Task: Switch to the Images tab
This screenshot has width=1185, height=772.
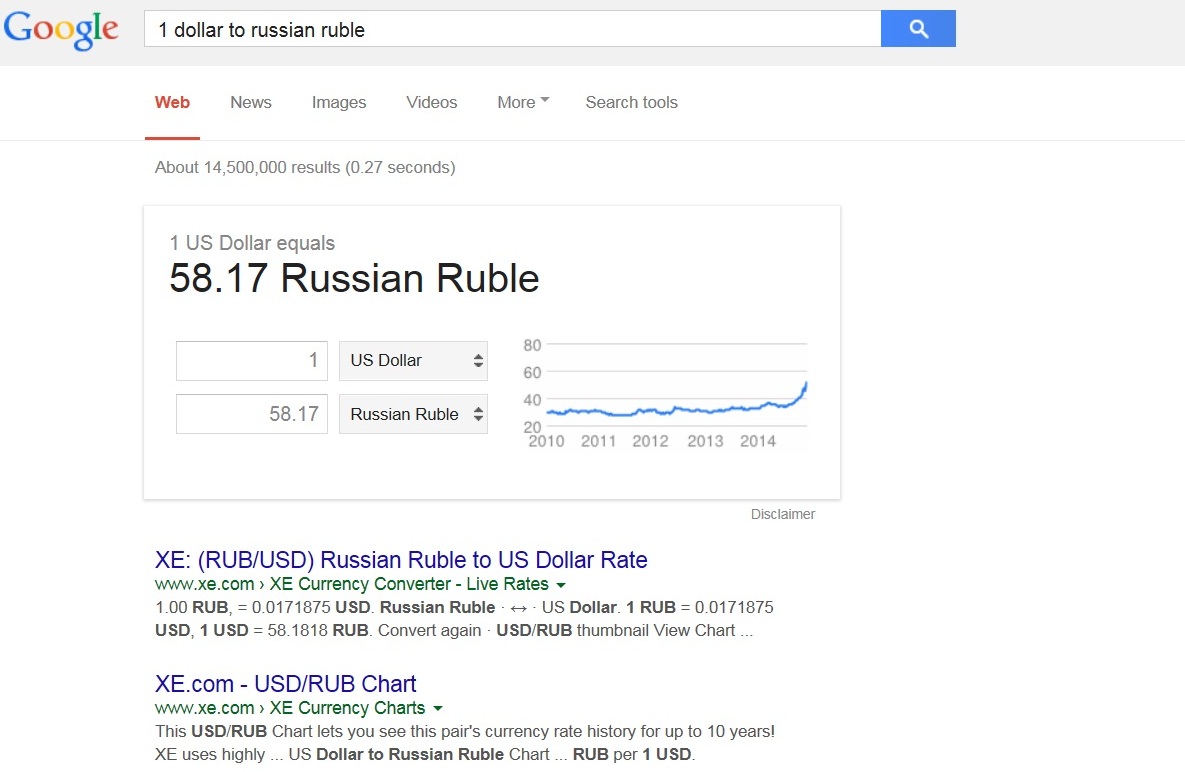Action: 339,102
